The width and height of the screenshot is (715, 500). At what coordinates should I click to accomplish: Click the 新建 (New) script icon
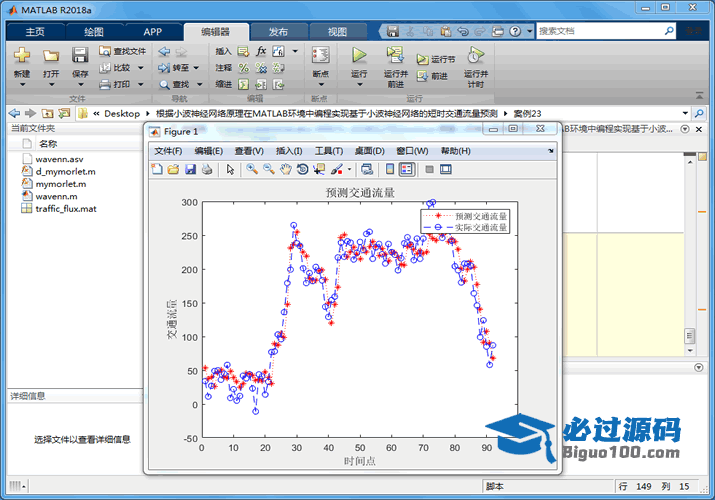pyautogui.click(x=21, y=56)
